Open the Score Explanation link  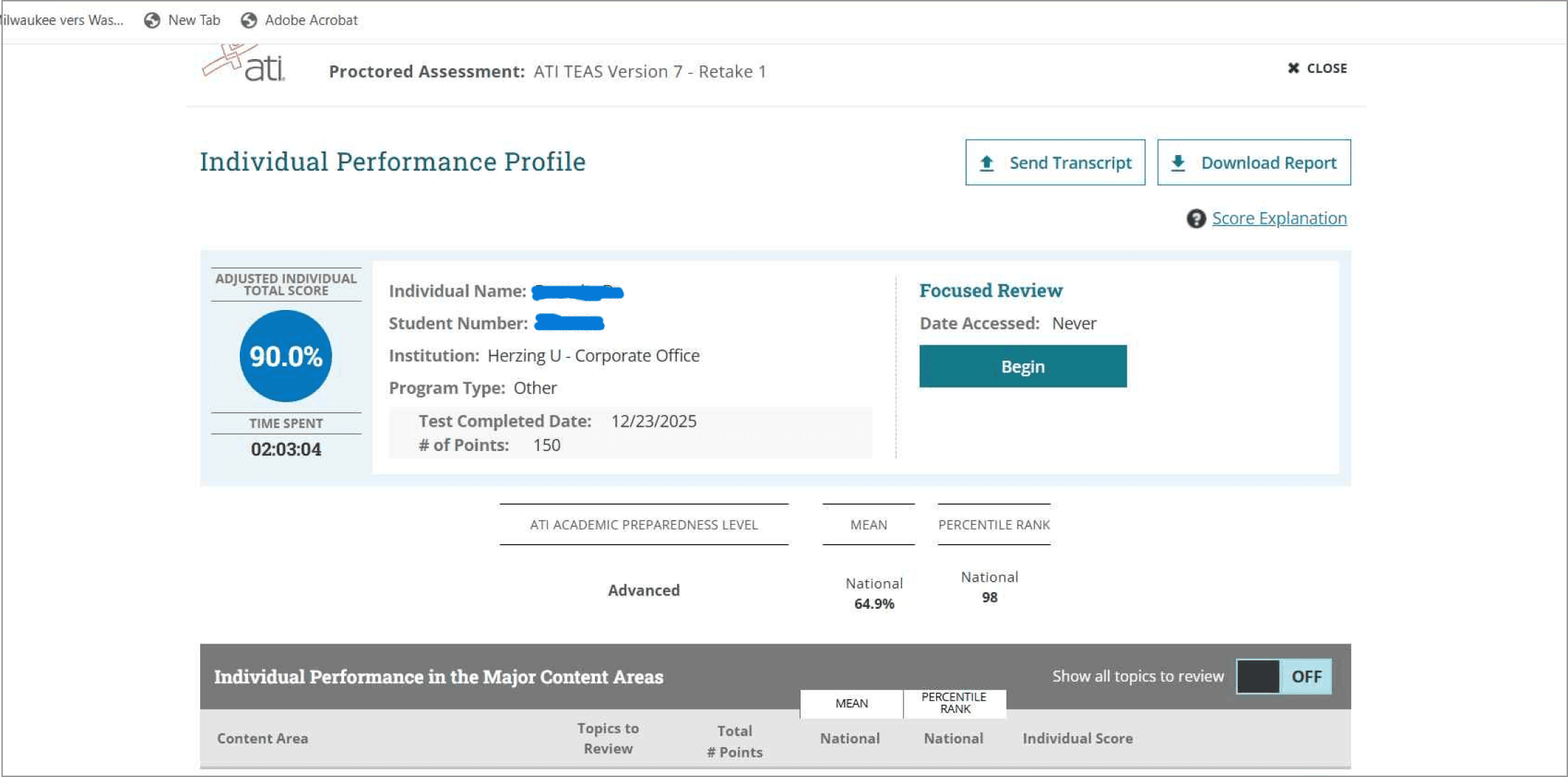click(x=1279, y=218)
